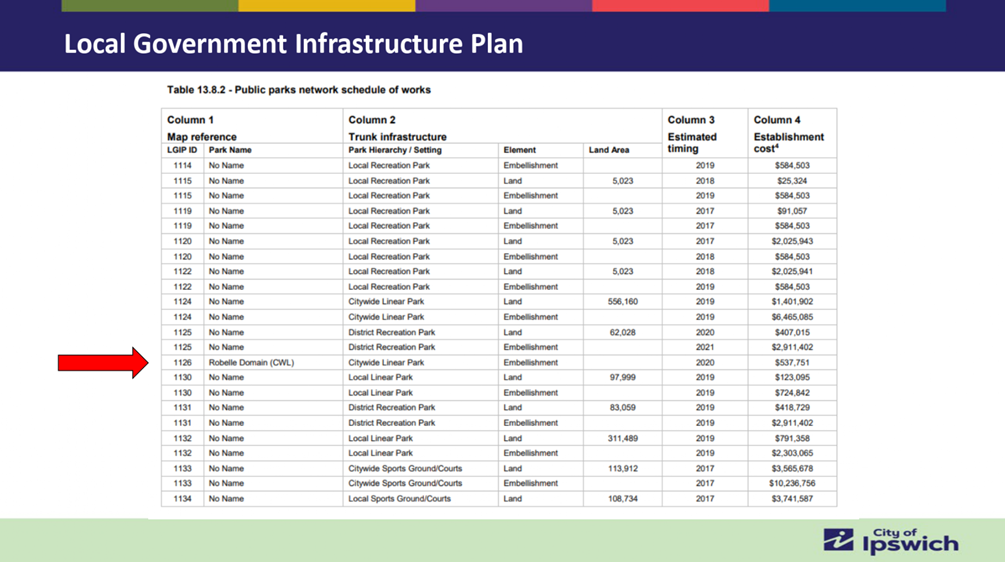Image resolution: width=1005 pixels, height=562 pixels.
Task: Select the '$791,358' cost value
Action: coord(792,438)
